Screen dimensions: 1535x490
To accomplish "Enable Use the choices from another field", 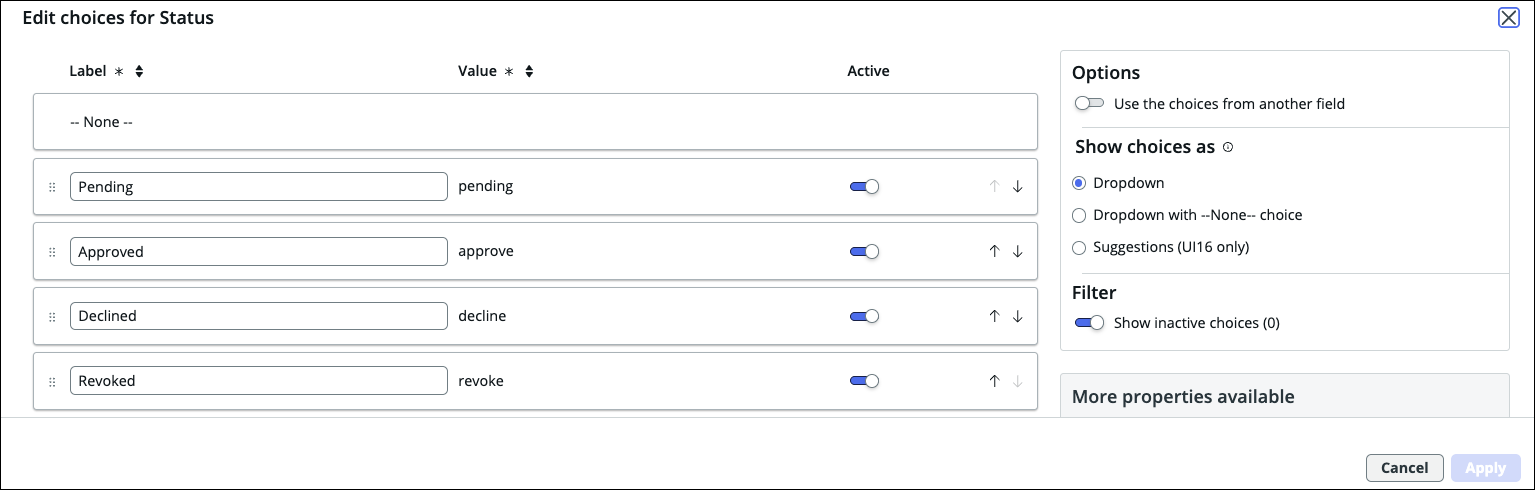I will click(x=1089, y=103).
